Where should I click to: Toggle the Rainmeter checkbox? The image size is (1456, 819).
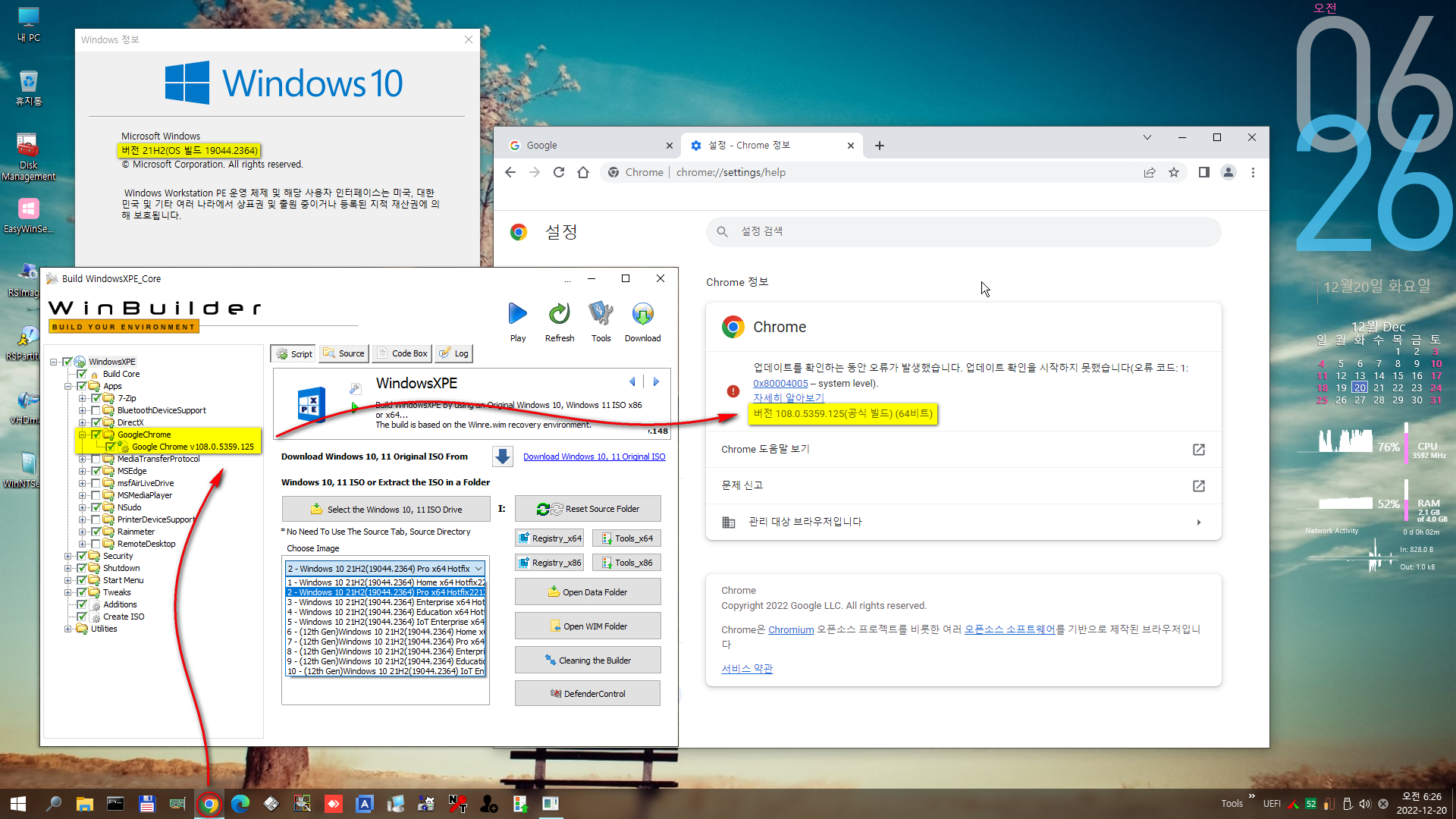point(96,532)
